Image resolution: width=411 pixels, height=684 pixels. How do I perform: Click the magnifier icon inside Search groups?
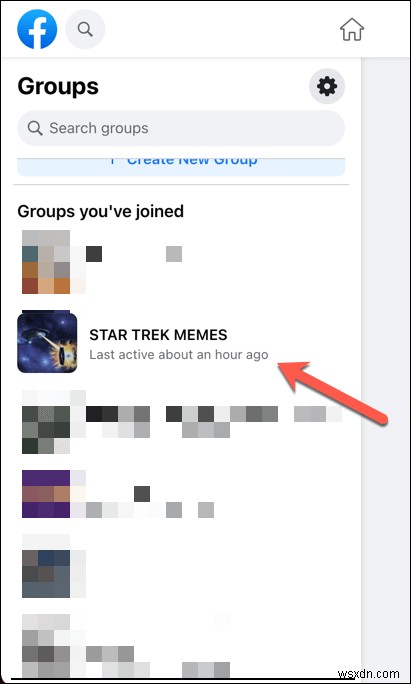point(35,128)
